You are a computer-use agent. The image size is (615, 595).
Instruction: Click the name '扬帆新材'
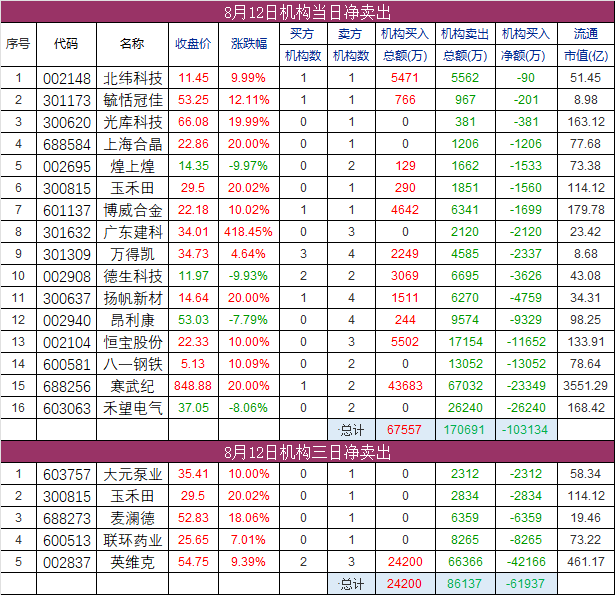[133, 298]
